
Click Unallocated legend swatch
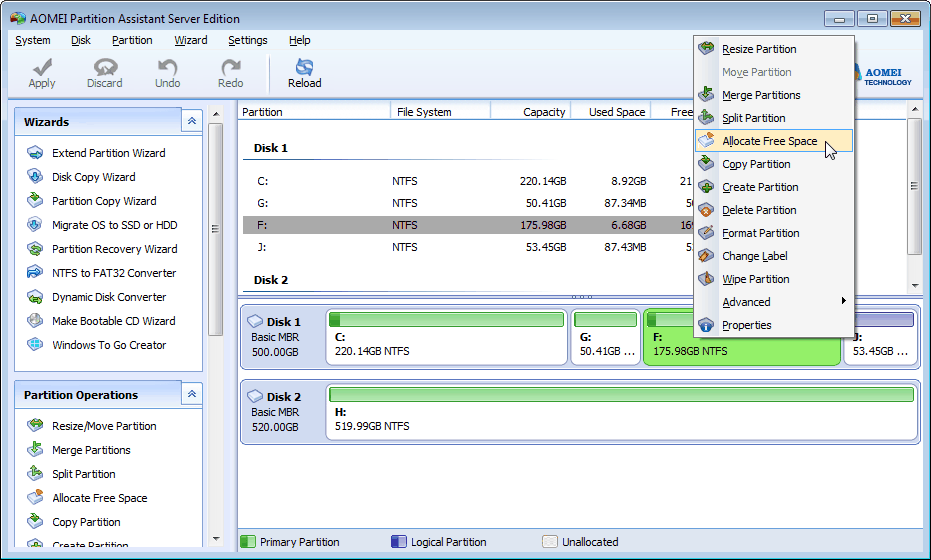[x=550, y=542]
